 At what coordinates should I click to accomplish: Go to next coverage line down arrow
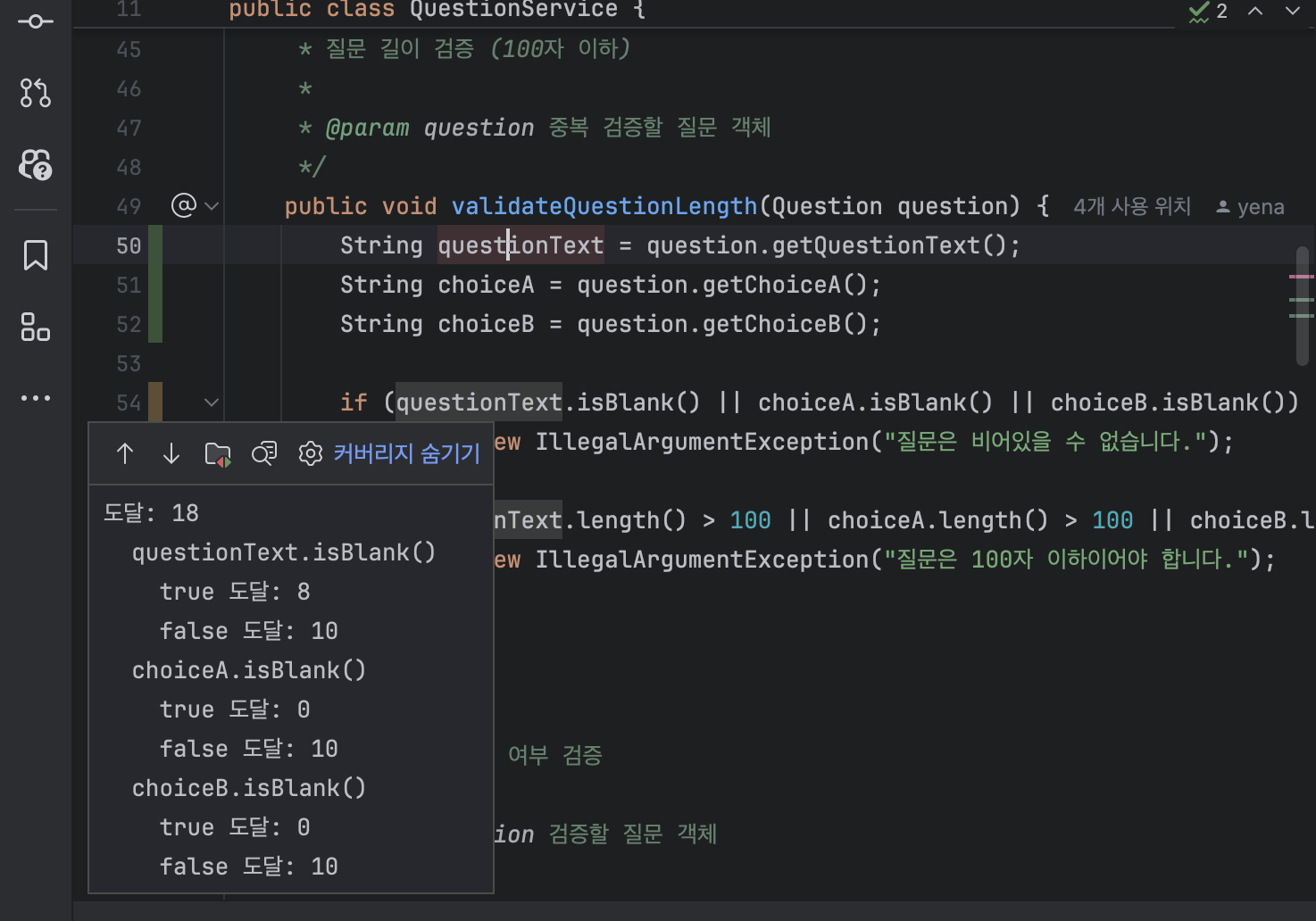[171, 454]
